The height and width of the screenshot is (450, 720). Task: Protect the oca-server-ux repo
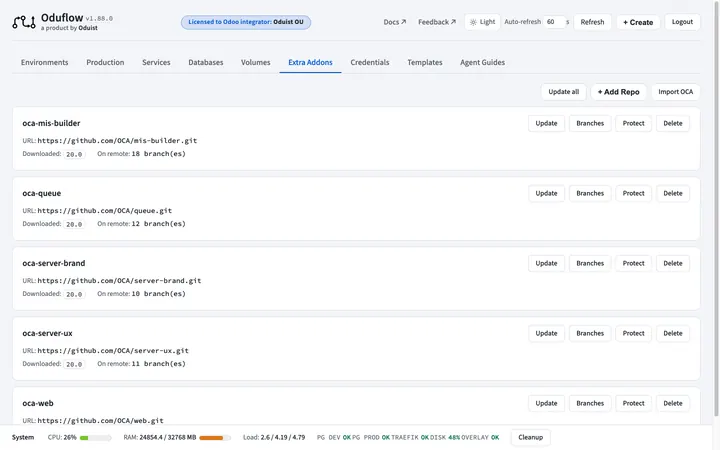click(x=634, y=333)
